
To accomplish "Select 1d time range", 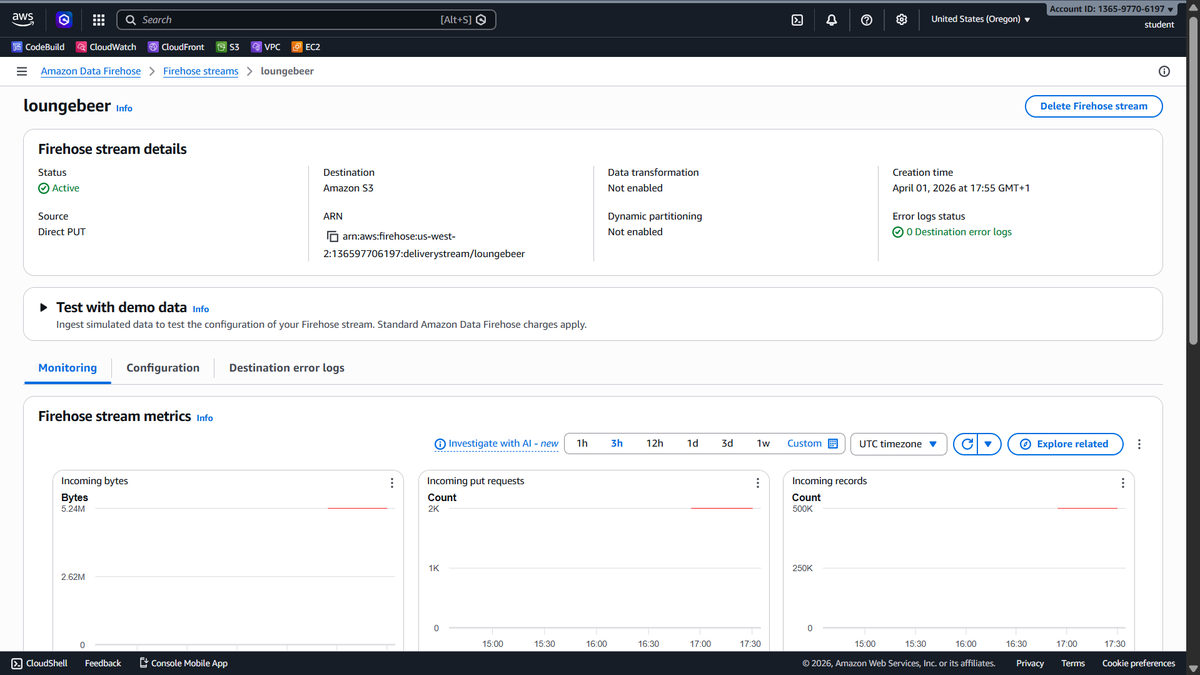I will click(692, 443).
